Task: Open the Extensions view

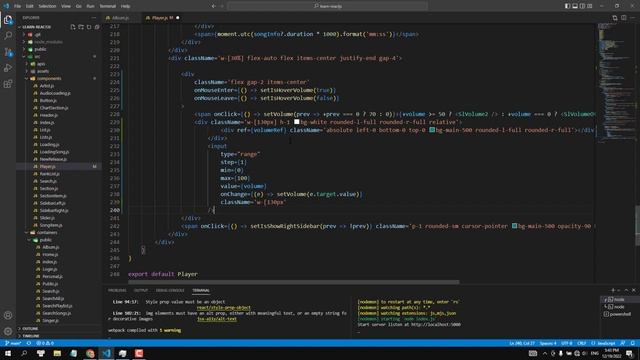Action: [x=8, y=84]
